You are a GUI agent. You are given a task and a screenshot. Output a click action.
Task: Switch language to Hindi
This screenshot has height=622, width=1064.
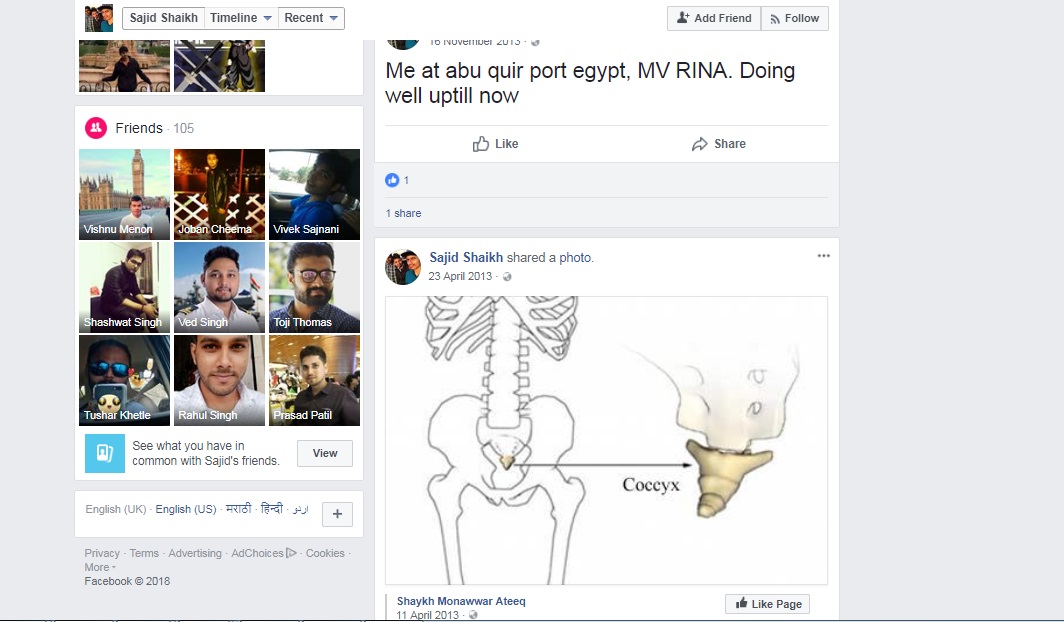point(271,509)
